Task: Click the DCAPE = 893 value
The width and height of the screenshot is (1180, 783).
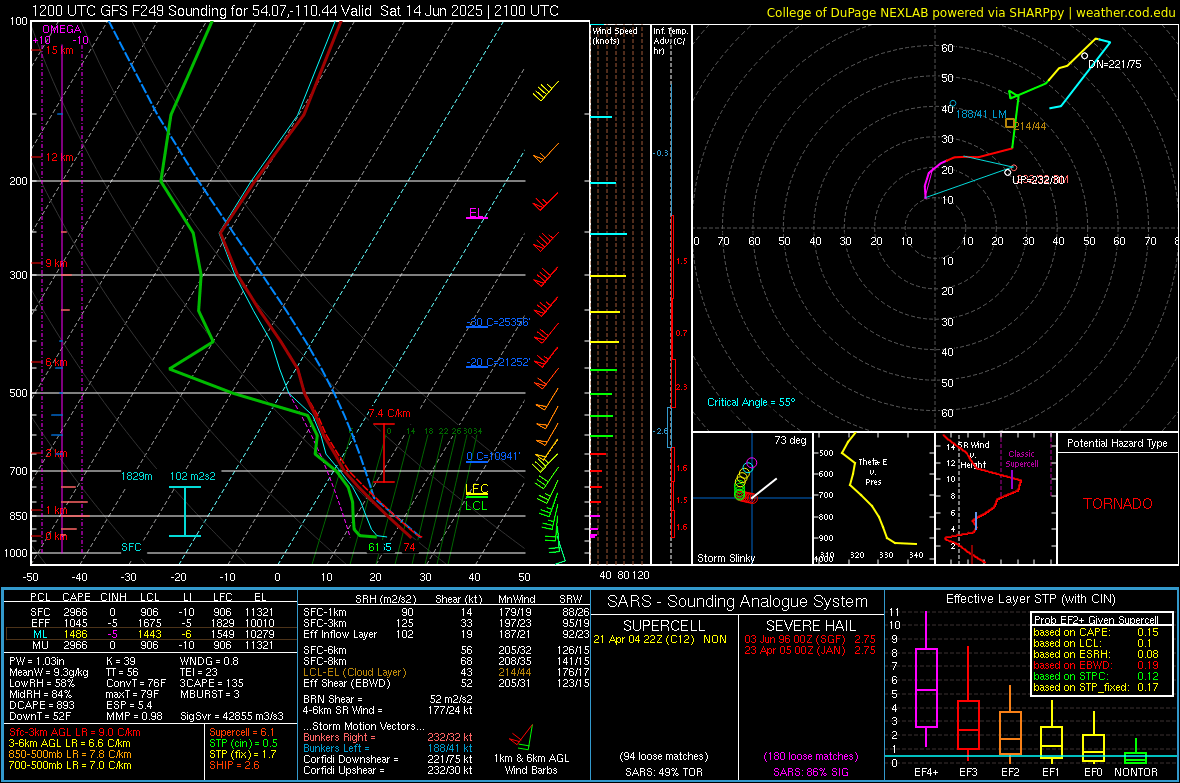Action: 42,705
